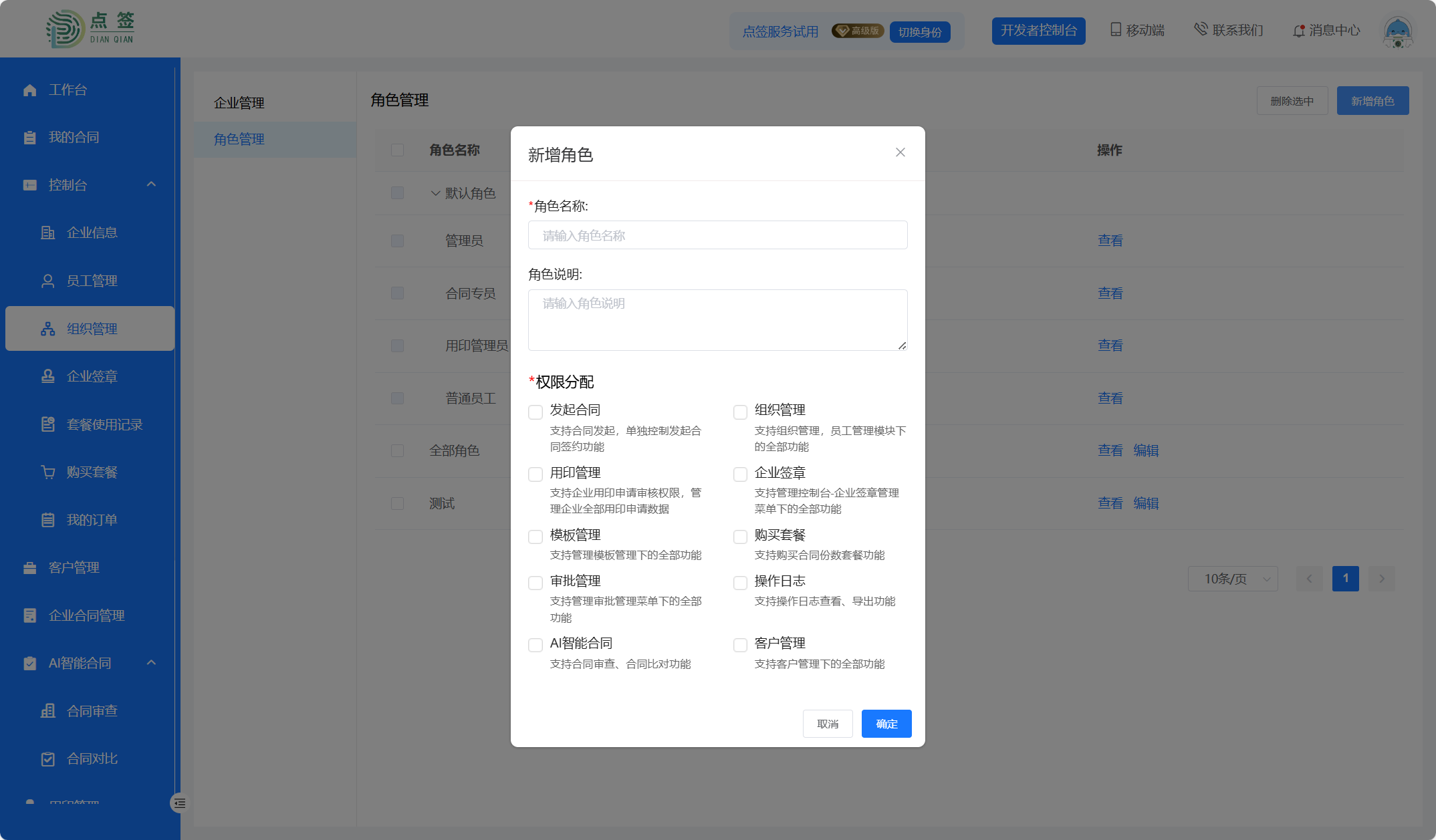Click the 合同审查 icon
Viewport: 1436px width, 840px height.
point(48,711)
